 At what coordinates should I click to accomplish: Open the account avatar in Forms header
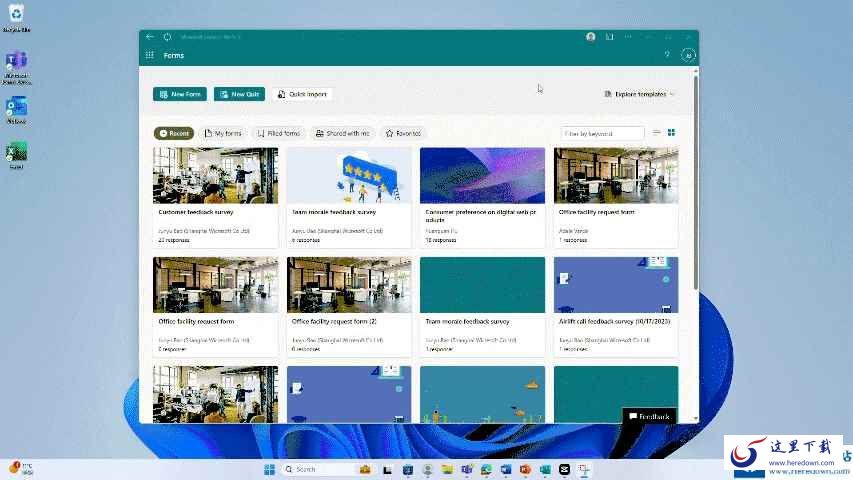(688, 55)
